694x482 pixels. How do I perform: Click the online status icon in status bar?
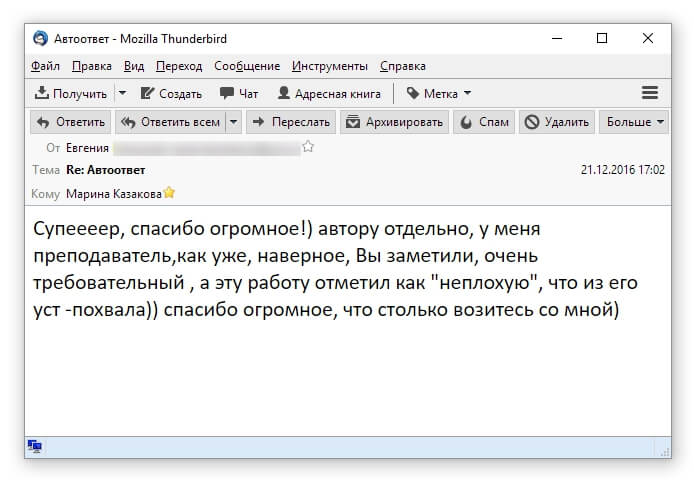point(35,446)
